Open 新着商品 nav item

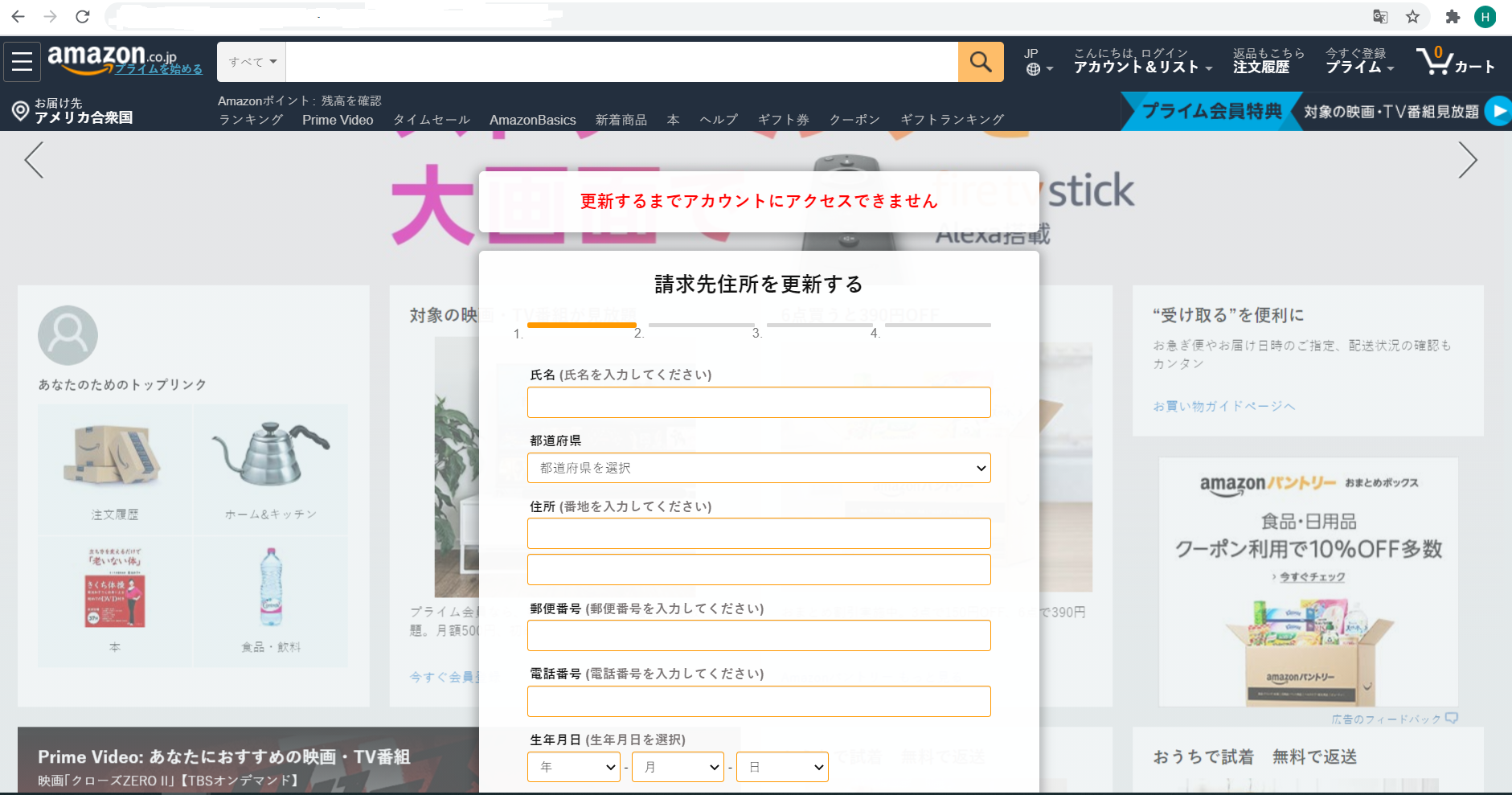(x=621, y=120)
